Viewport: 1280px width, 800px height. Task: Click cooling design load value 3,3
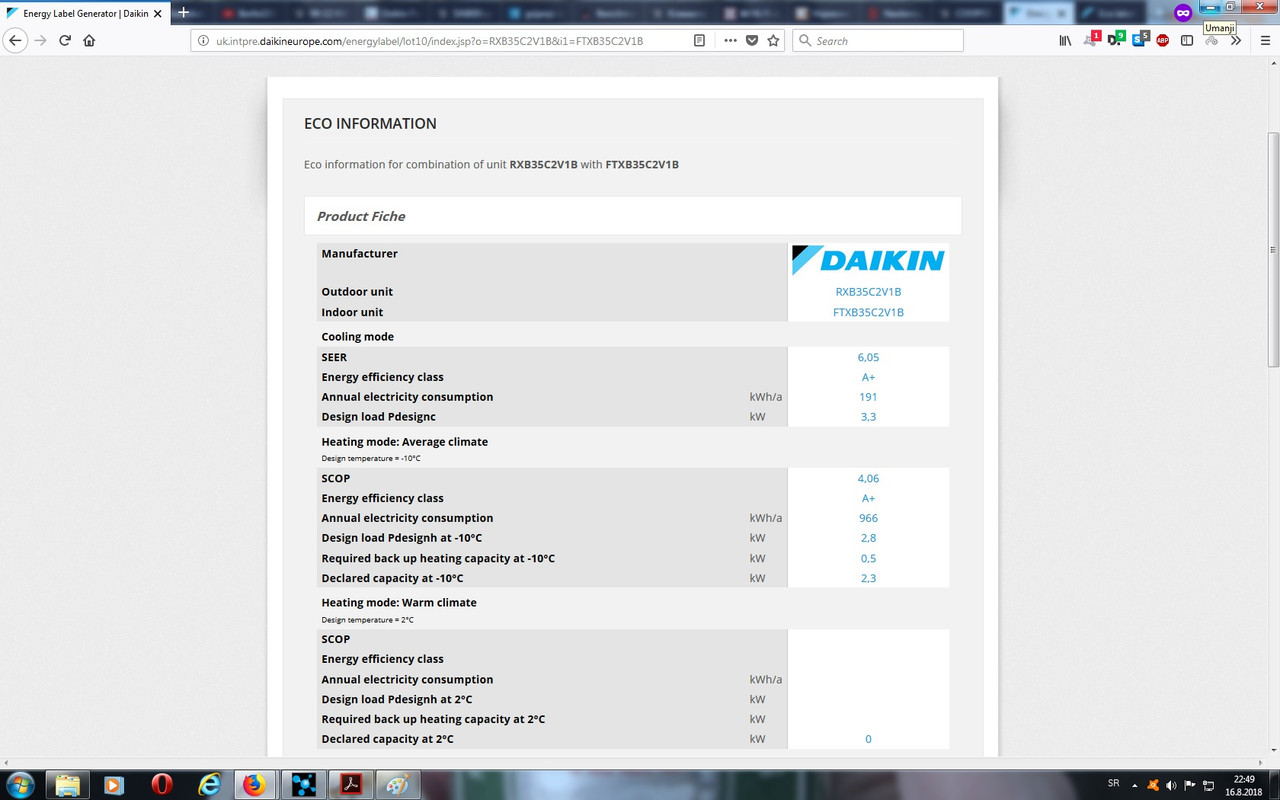(868, 417)
